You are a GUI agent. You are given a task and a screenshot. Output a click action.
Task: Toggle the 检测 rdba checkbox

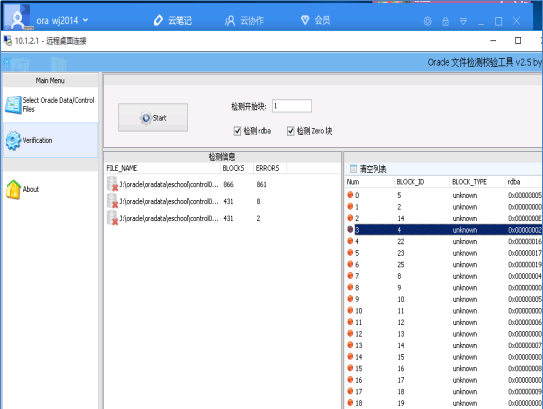pyautogui.click(x=237, y=131)
